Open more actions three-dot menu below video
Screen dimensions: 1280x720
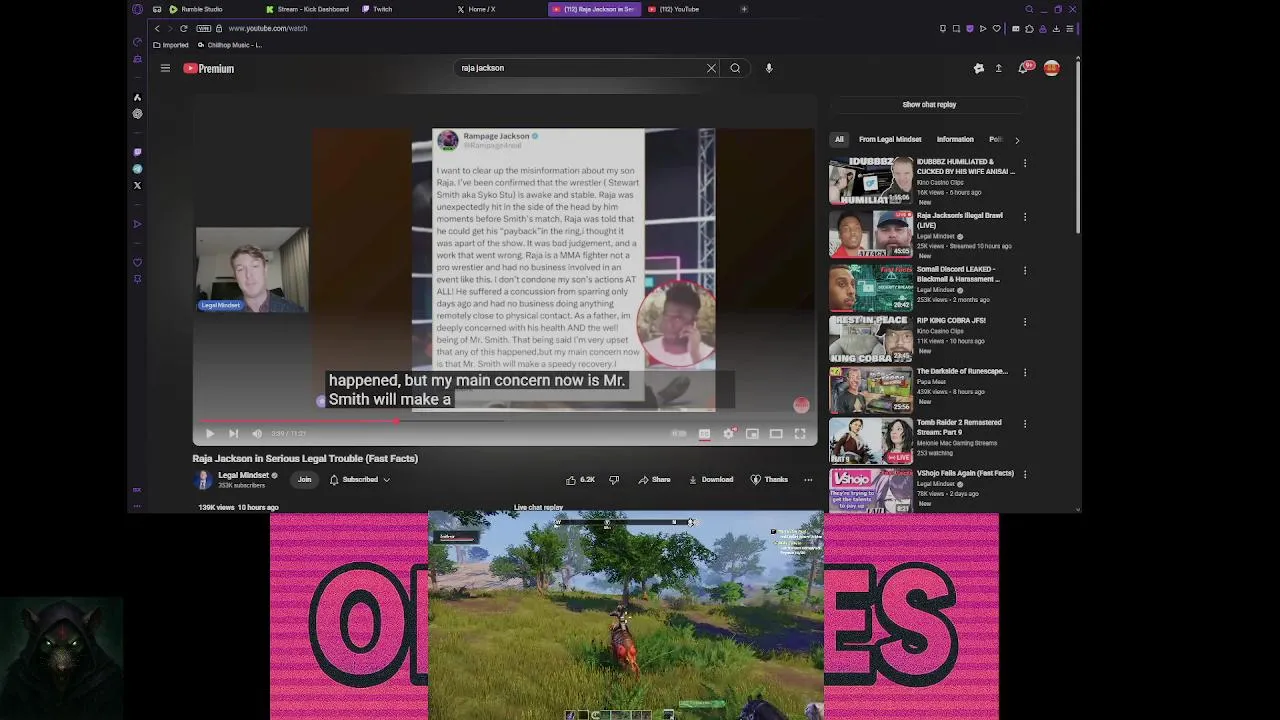click(x=808, y=479)
